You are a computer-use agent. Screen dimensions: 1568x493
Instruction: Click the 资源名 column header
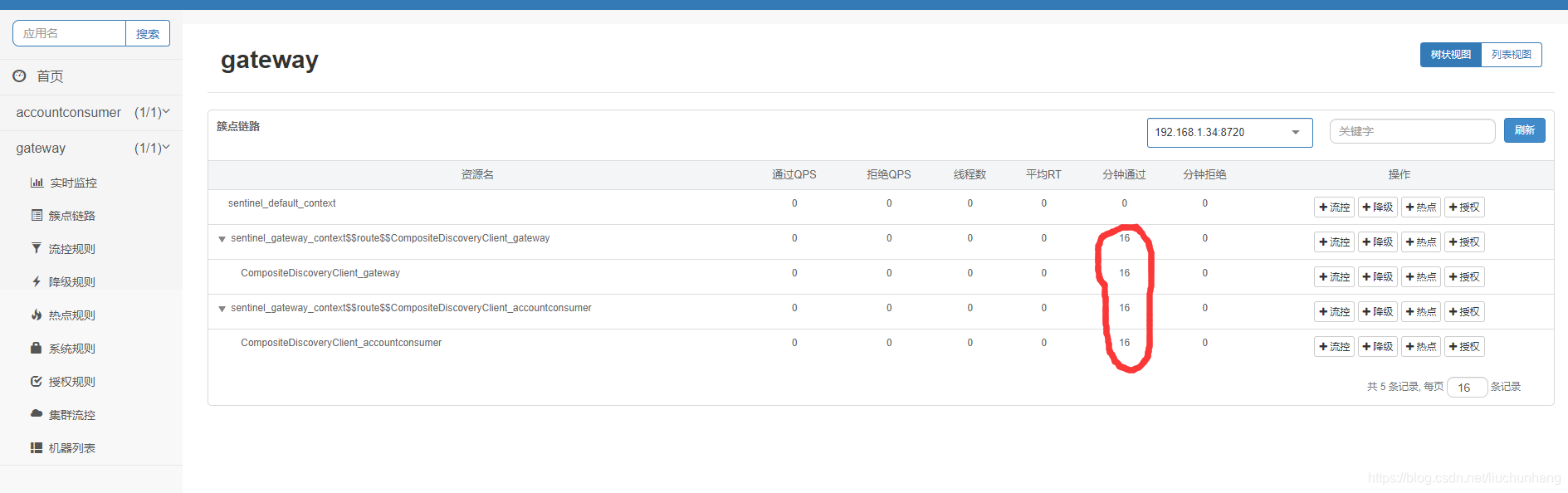coord(477,174)
